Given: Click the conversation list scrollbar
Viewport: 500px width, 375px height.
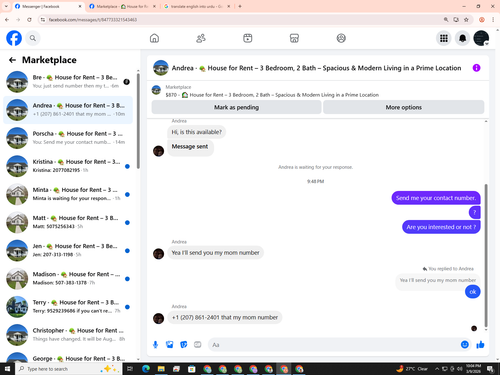Looking at the screenshot, I should [138, 121].
